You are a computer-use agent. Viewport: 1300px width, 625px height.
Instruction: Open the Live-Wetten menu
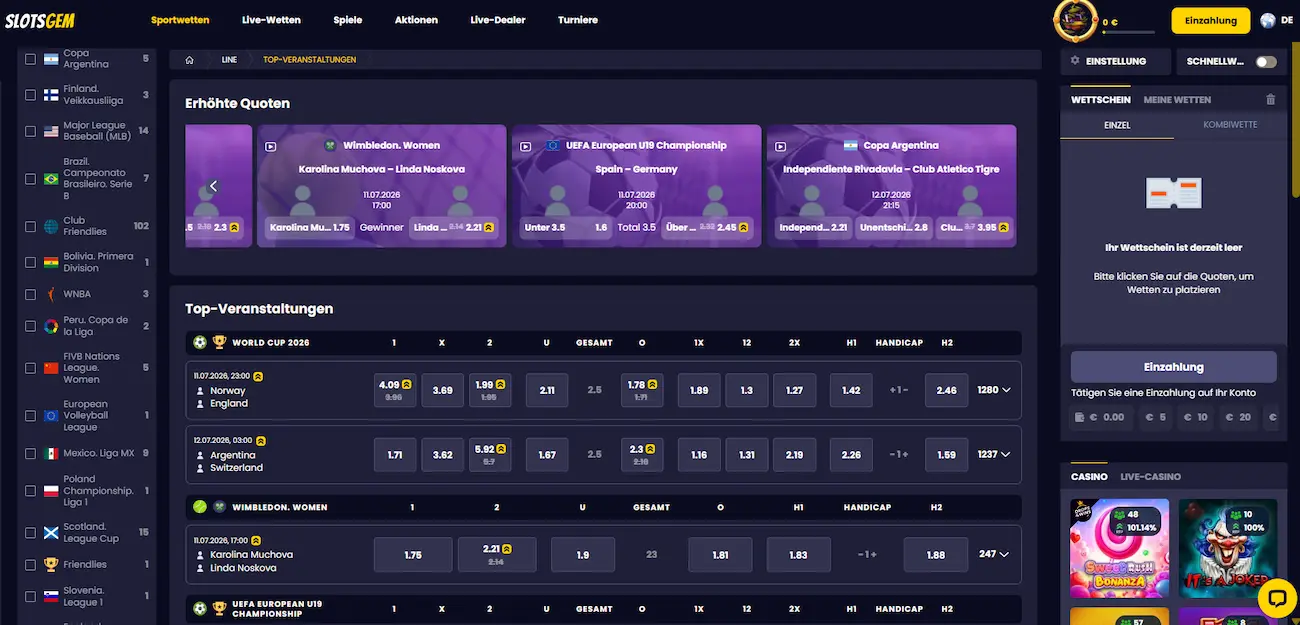(x=271, y=20)
